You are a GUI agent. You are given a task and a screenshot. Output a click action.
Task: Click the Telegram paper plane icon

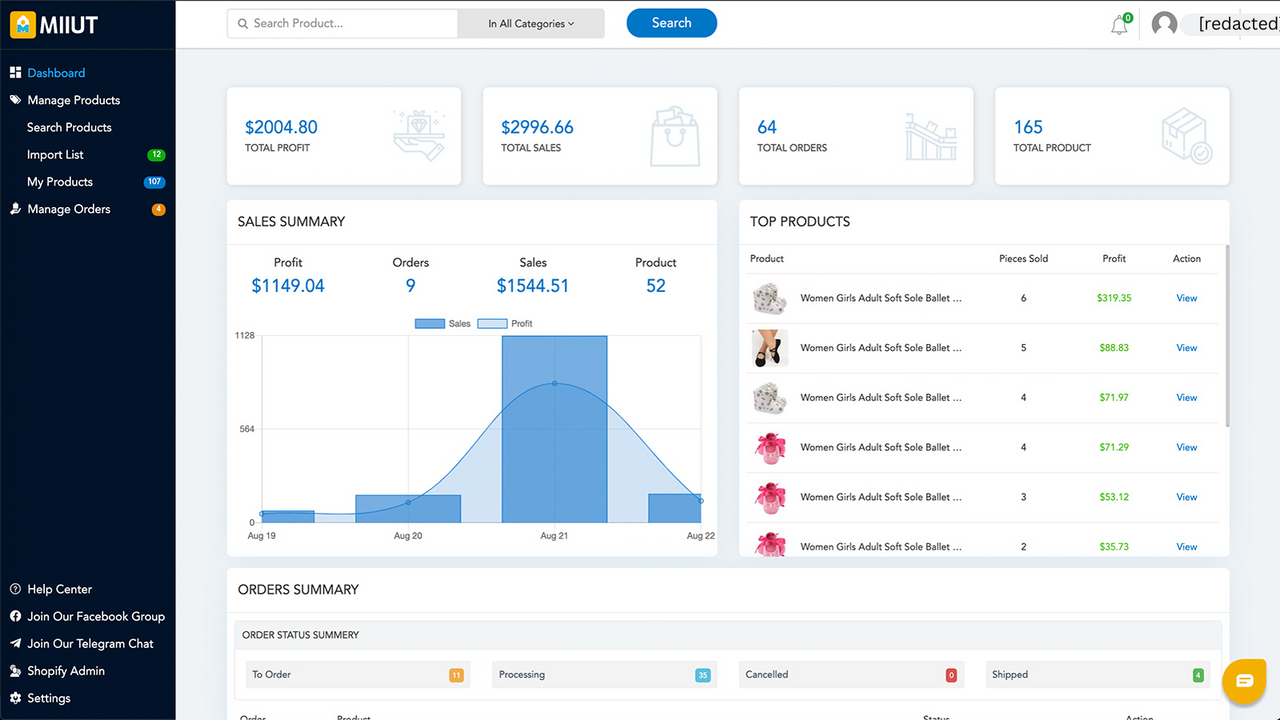(x=15, y=643)
